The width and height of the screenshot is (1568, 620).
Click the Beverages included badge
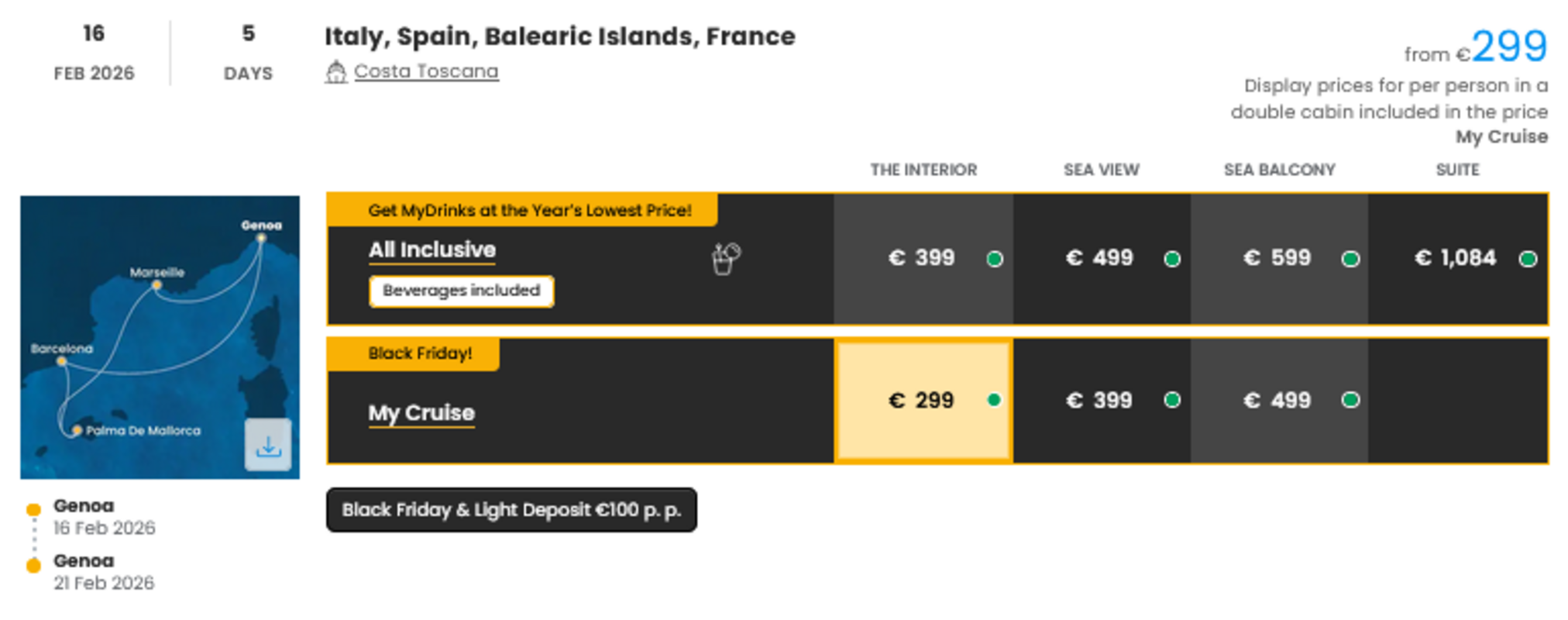click(x=461, y=291)
